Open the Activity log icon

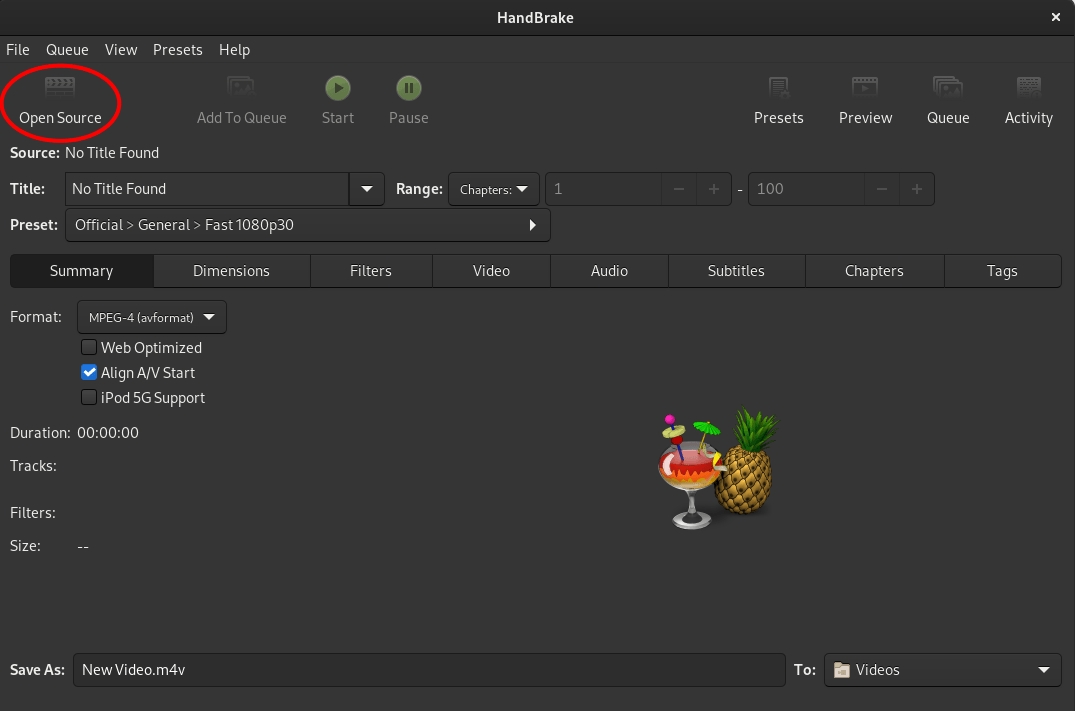point(1028,100)
